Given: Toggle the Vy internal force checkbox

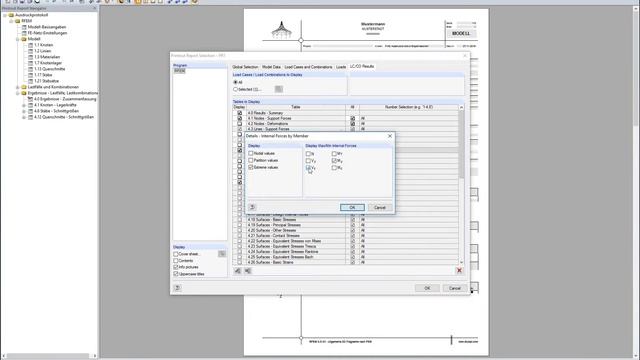Looking at the screenshot, I should [308, 161].
